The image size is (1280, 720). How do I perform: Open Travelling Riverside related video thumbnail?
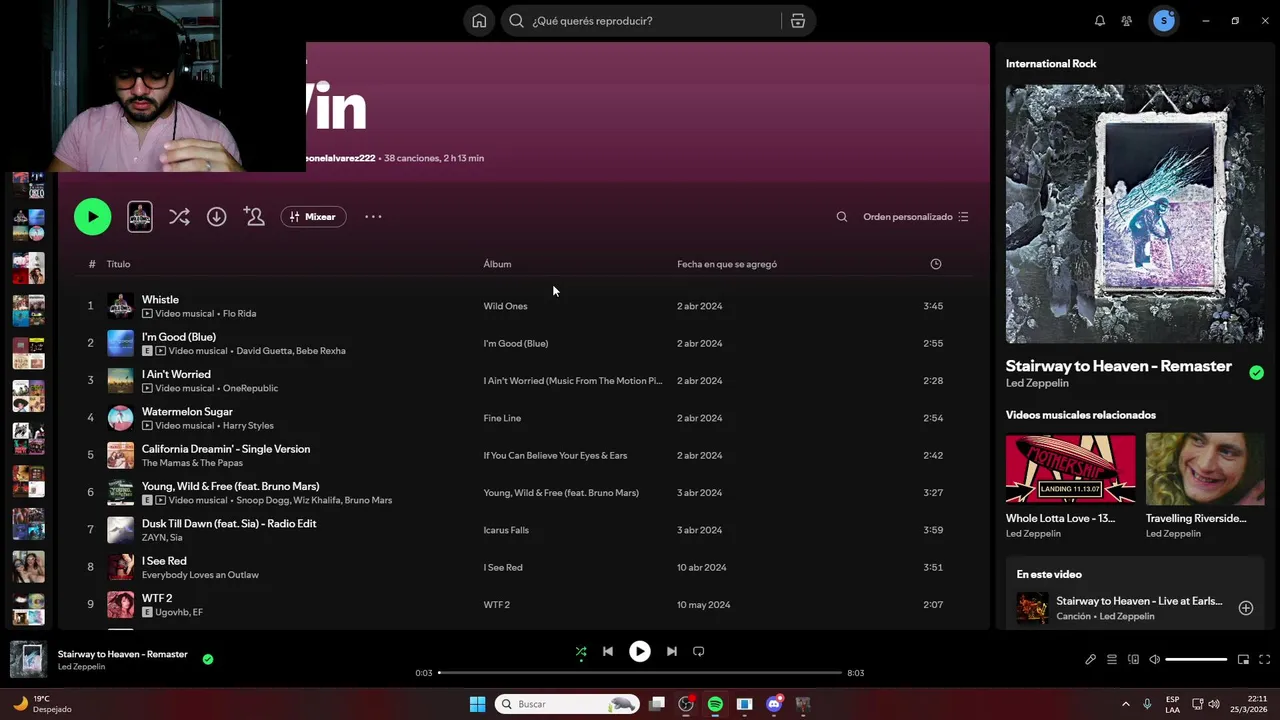1205,469
